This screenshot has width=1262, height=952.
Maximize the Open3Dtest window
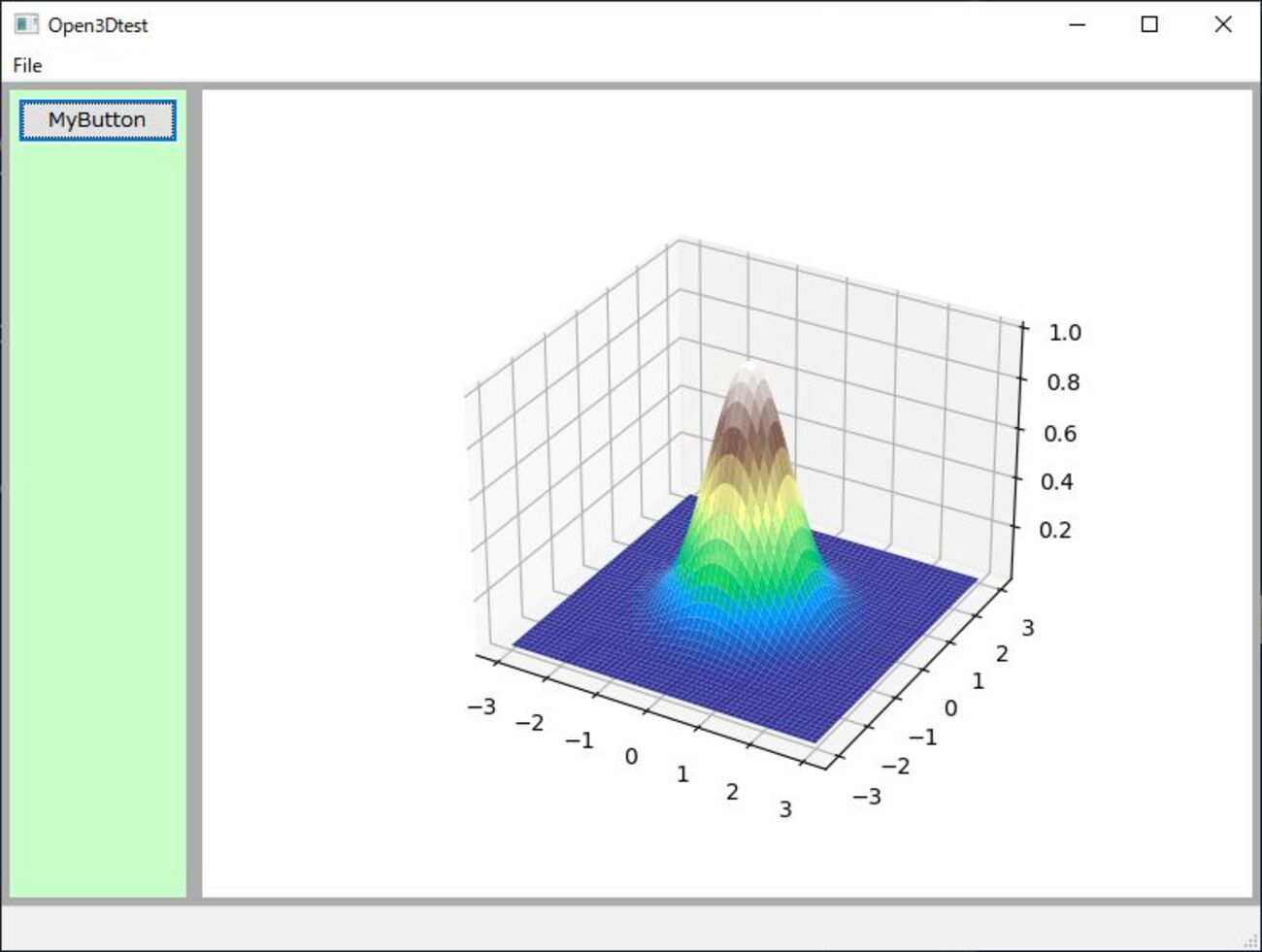click(x=1149, y=24)
